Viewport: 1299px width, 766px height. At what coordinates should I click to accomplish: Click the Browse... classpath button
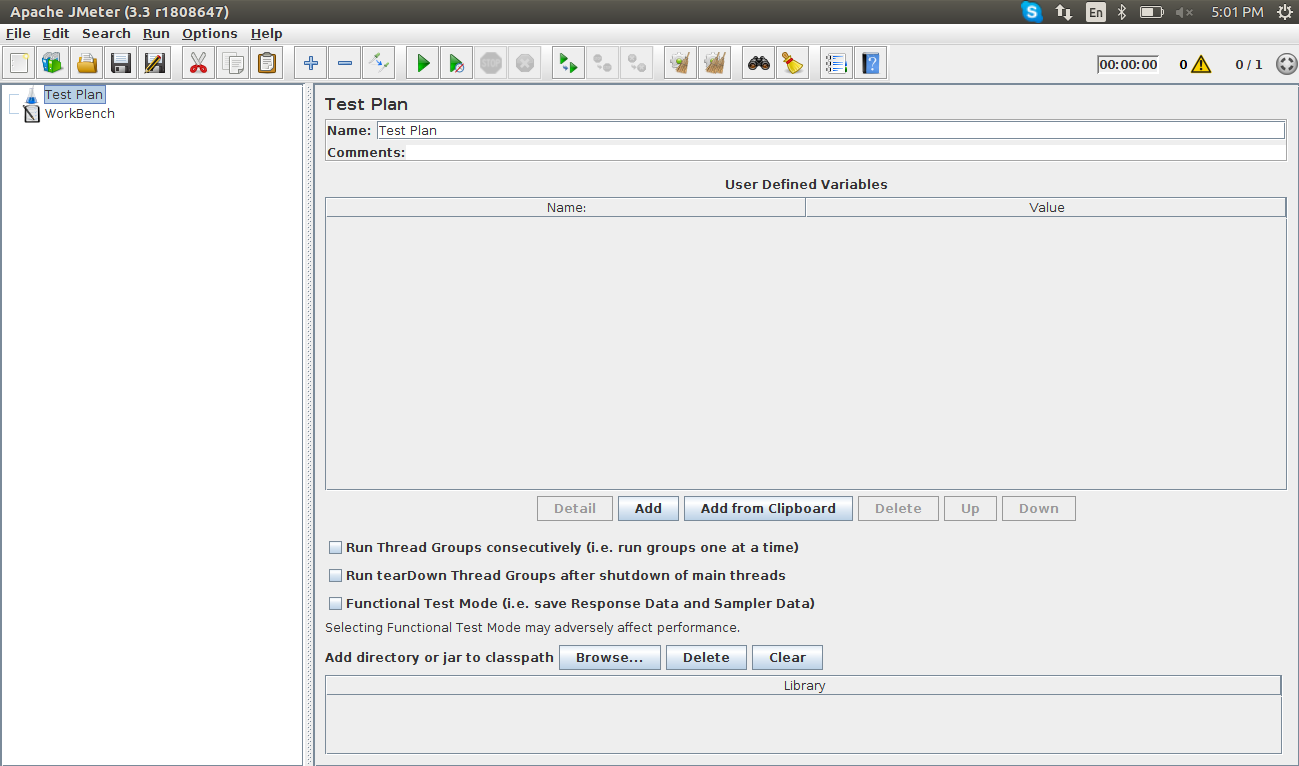point(609,657)
